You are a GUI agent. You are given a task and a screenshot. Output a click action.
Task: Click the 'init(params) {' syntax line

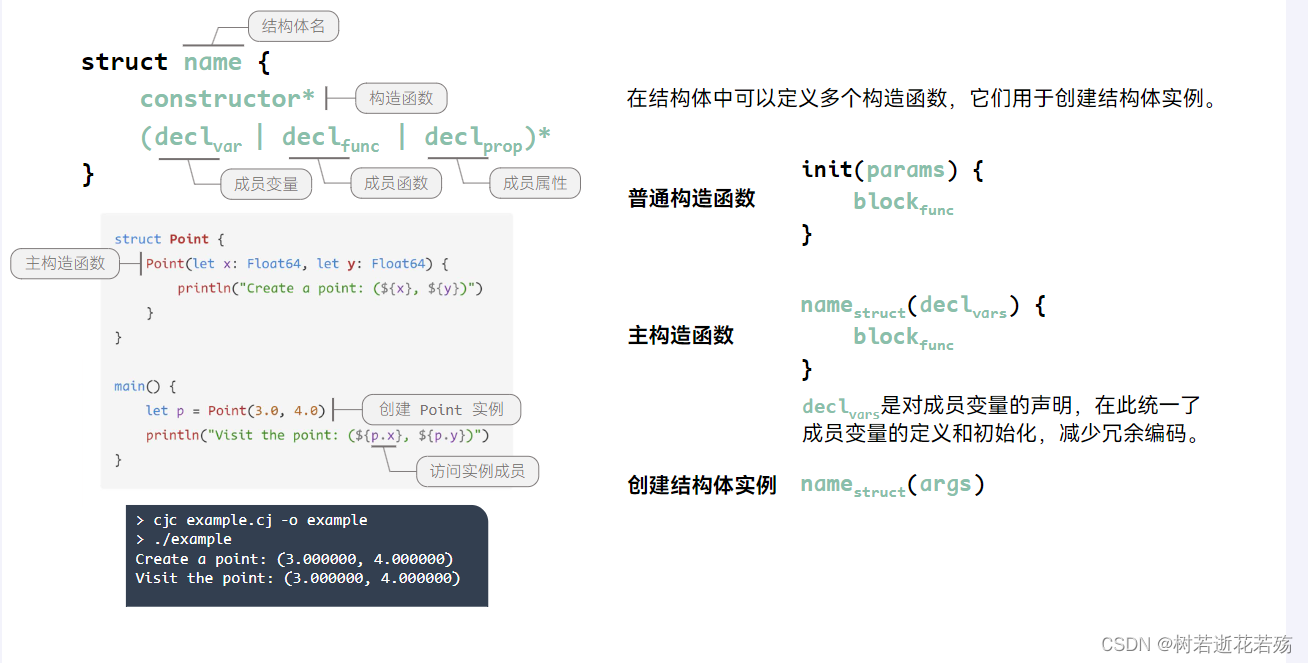pyautogui.click(x=892, y=170)
